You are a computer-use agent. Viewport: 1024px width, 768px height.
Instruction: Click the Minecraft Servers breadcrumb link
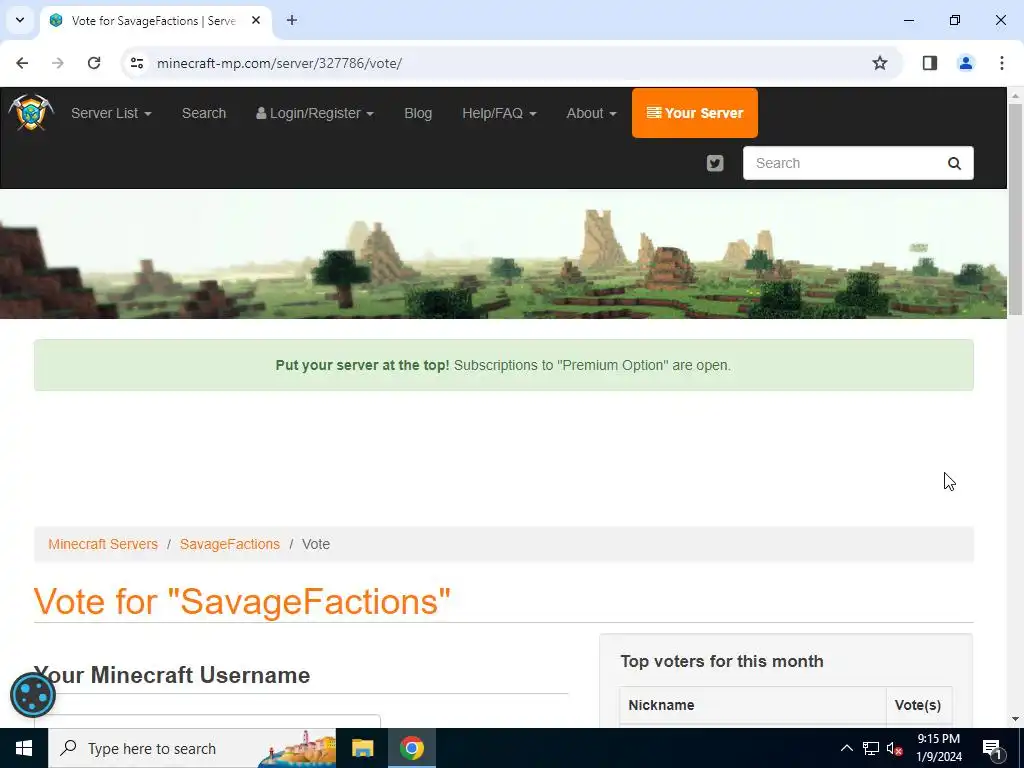[x=103, y=544]
